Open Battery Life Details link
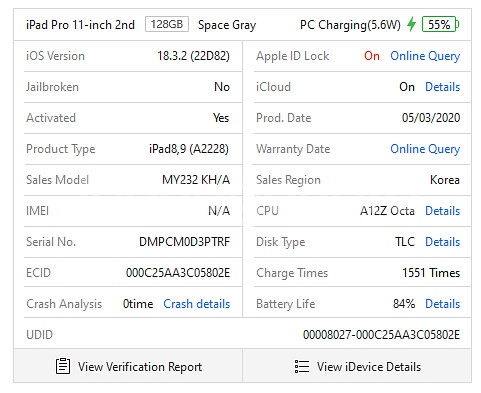 (x=442, y=304)
